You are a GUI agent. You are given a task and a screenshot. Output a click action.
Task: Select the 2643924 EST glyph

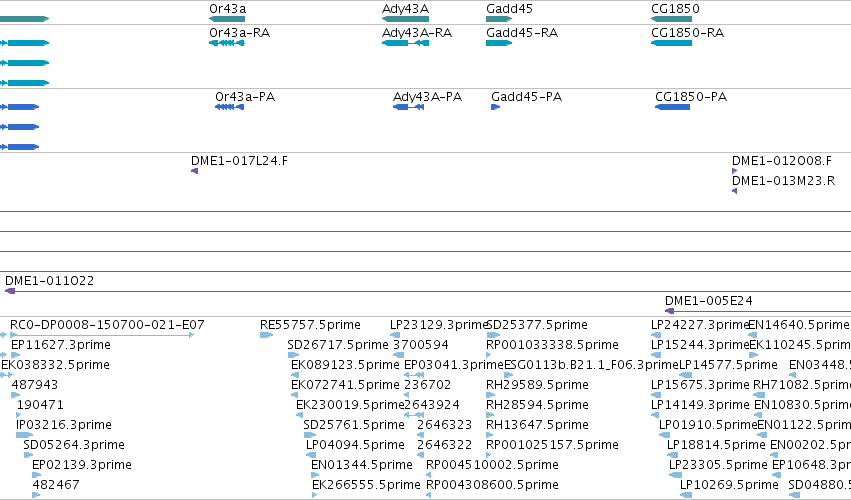[414, 415]
